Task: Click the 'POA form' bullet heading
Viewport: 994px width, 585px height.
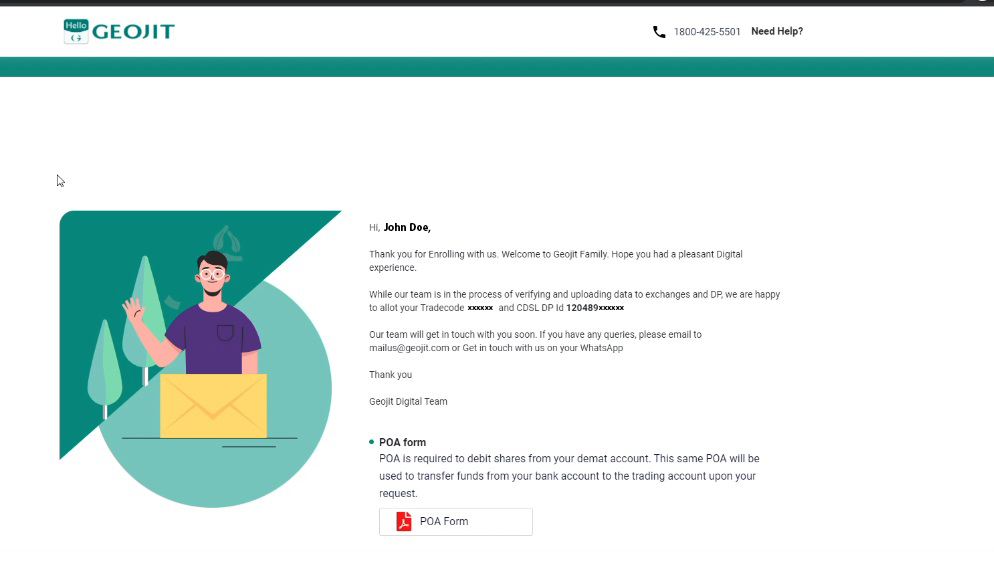Action: tap(403, 442)
